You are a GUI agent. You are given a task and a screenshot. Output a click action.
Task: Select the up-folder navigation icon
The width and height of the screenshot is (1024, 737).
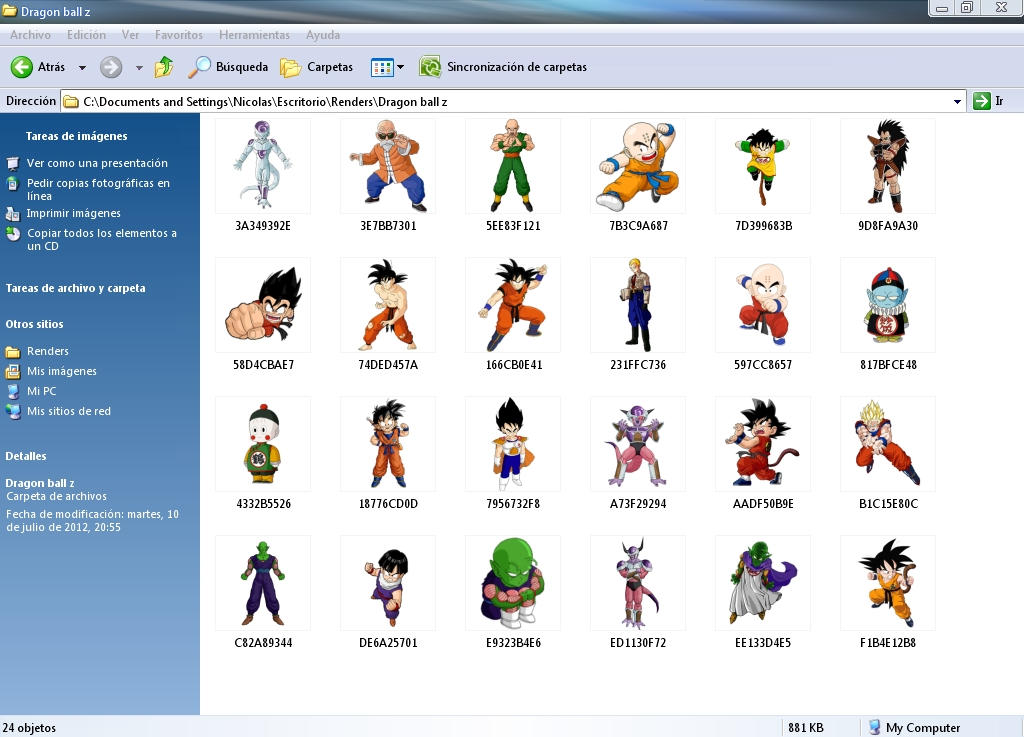tap(163, 67)
